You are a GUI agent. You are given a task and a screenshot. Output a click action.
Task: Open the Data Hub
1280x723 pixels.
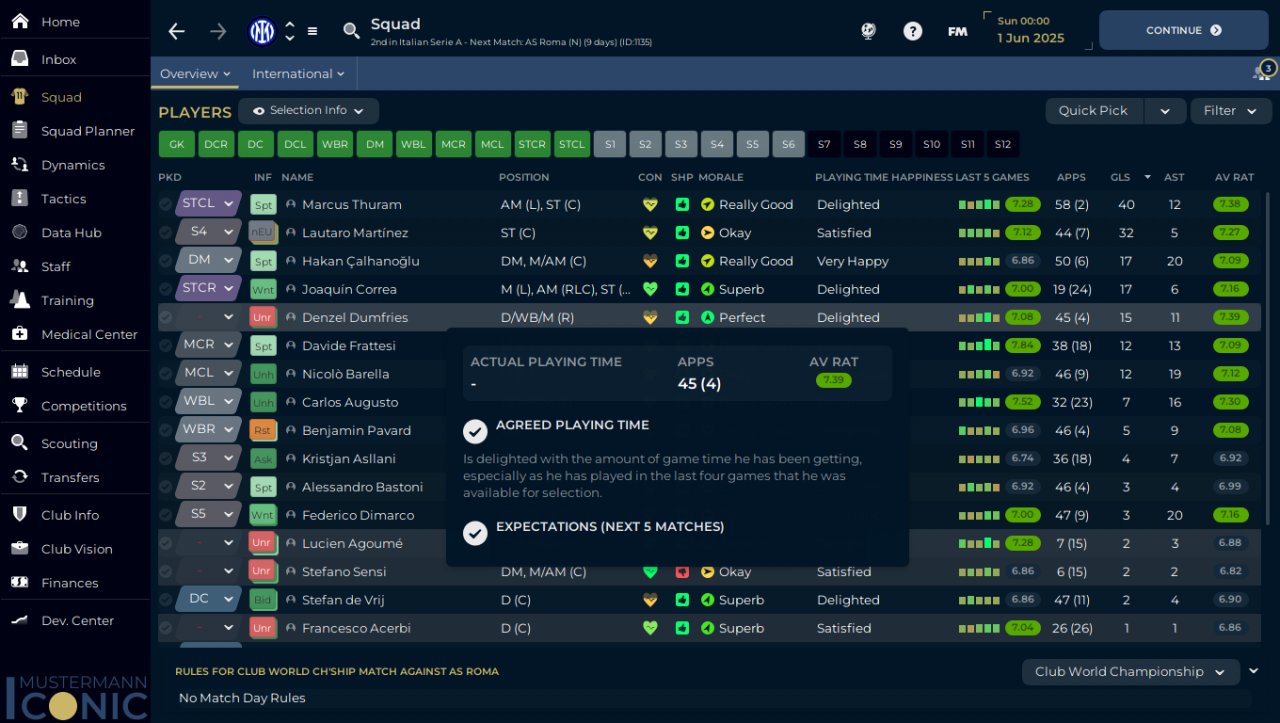point(71,233)
